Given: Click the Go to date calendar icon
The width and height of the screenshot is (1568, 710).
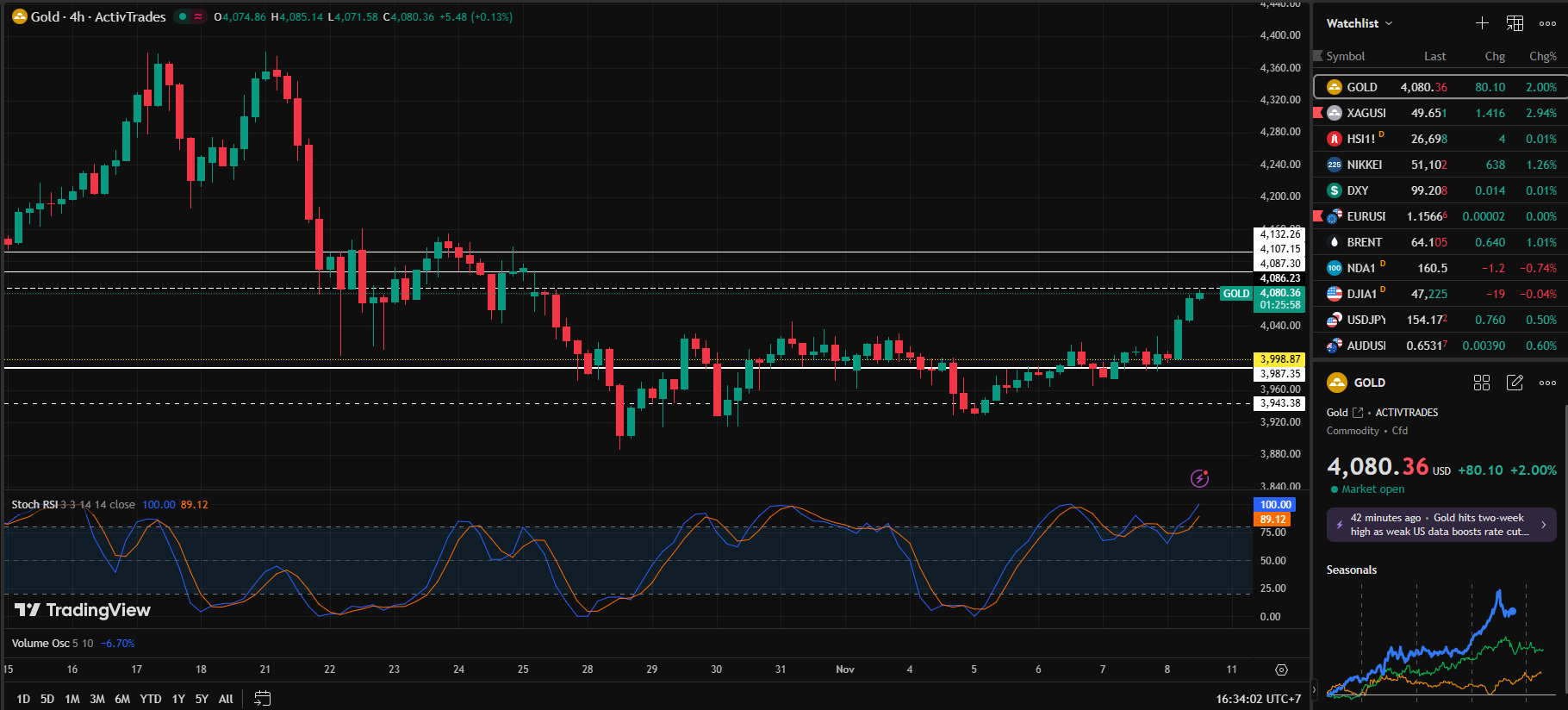Looking at the screenshot, I should [x=263, y=699].
